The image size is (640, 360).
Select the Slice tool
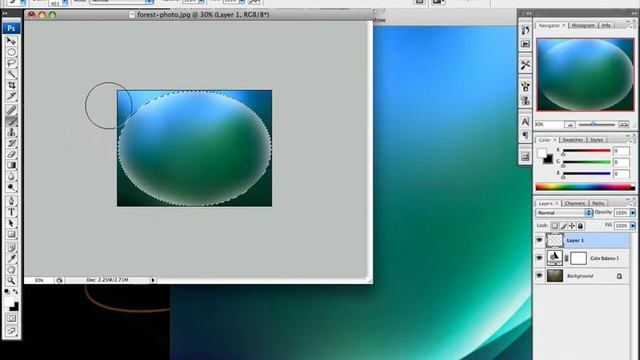pyautogui.click(x=11, y=96)
